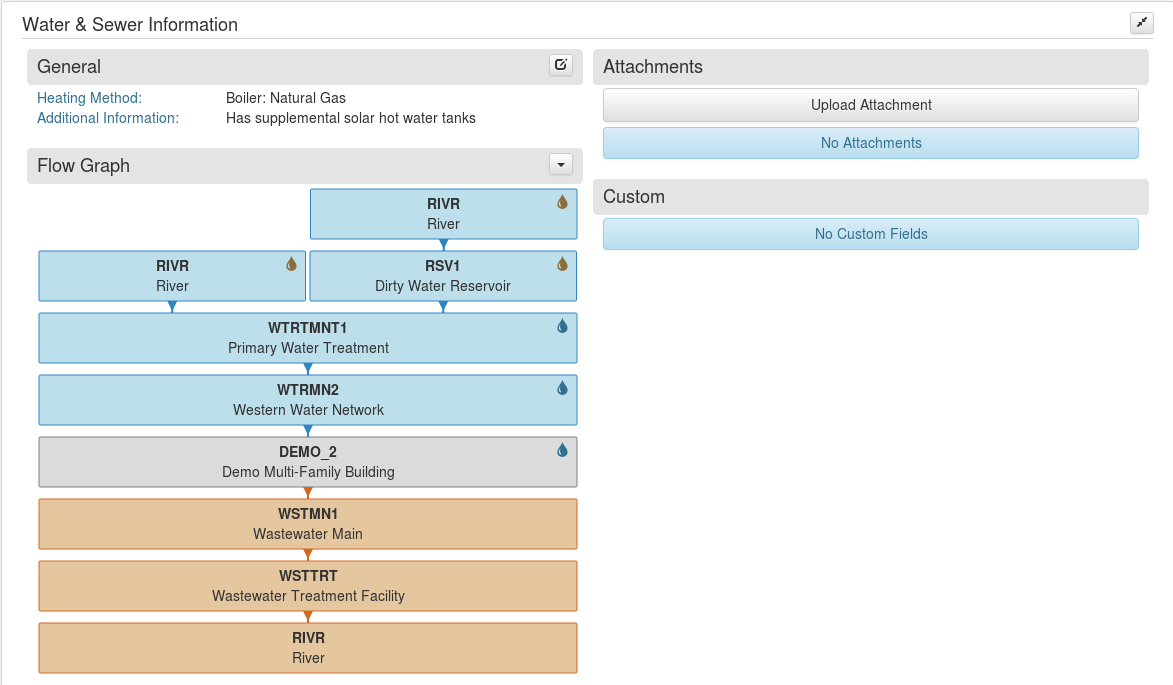
Task: Select the DEMO_2 Demo Multi-Family Building node
Action: [x=307, y=462]
